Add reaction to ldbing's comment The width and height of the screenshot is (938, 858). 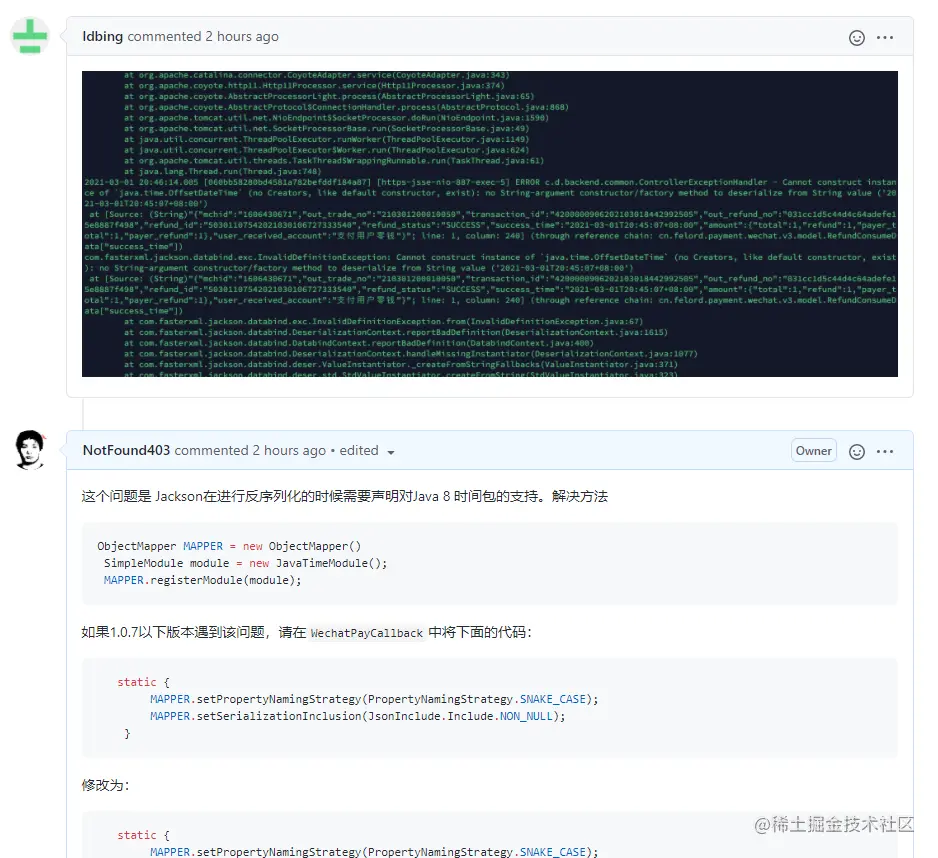click(857, 38)
